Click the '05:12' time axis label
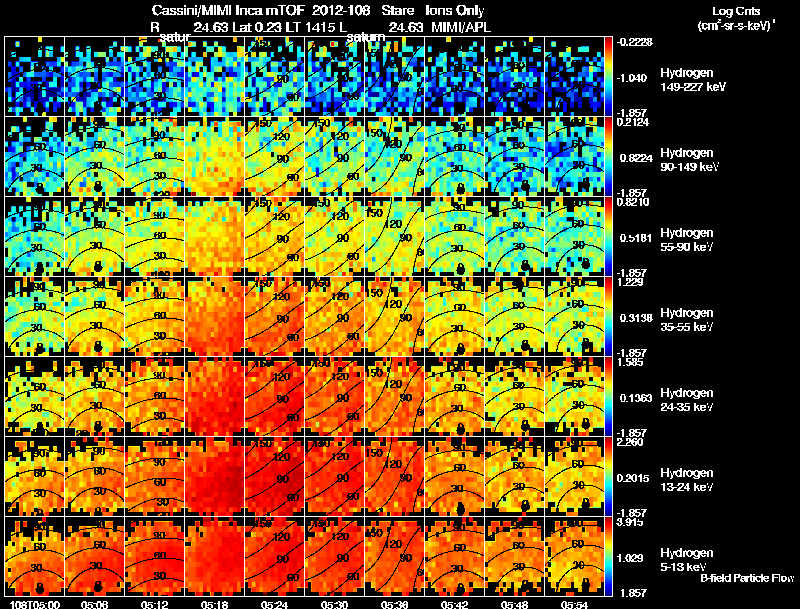Image resolution: width=800 pixels, height=609 pixels. (155, 604)
